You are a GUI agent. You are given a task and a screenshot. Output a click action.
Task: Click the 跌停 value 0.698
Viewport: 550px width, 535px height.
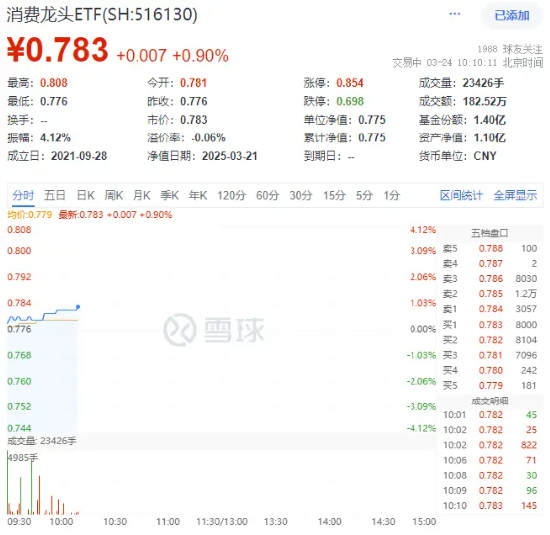click(x=350, y=101)
